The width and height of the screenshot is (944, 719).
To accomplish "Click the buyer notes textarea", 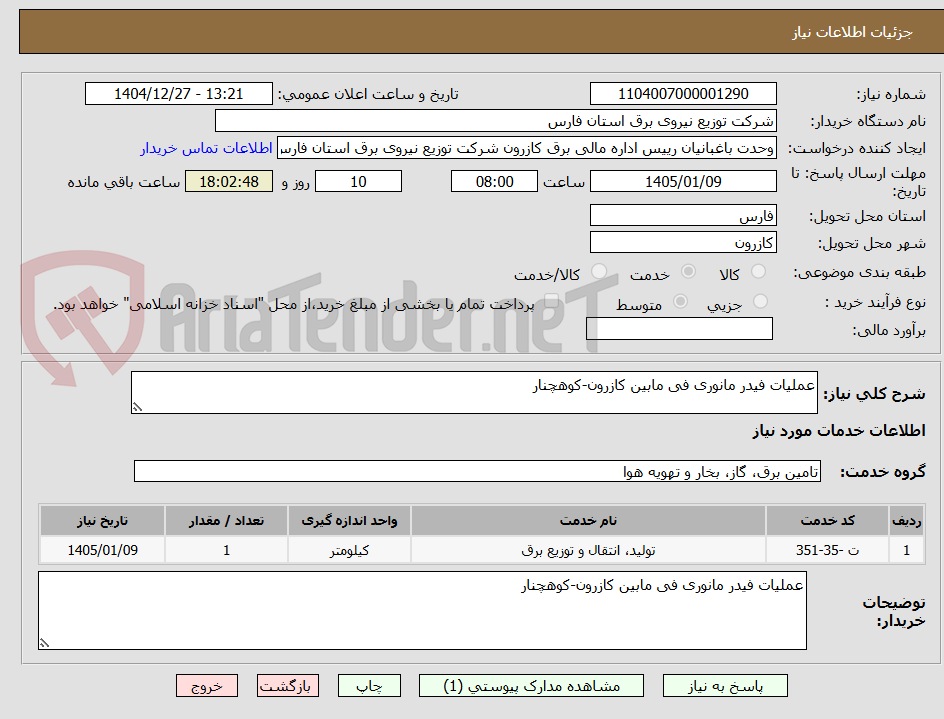I will (423, 611).
